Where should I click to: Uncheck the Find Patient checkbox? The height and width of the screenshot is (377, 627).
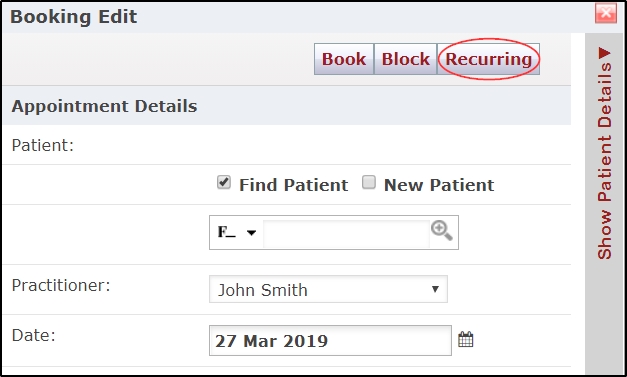(x=224, y=182)
